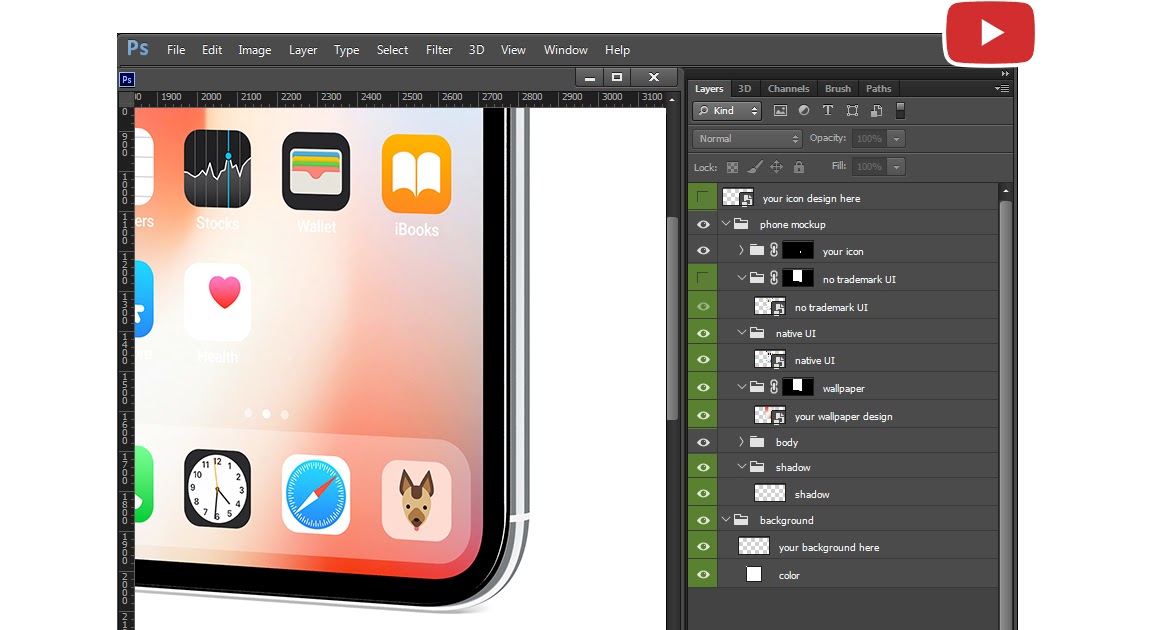Expand the 'your icon' group

pyautogui.click(x=741, y=251)
